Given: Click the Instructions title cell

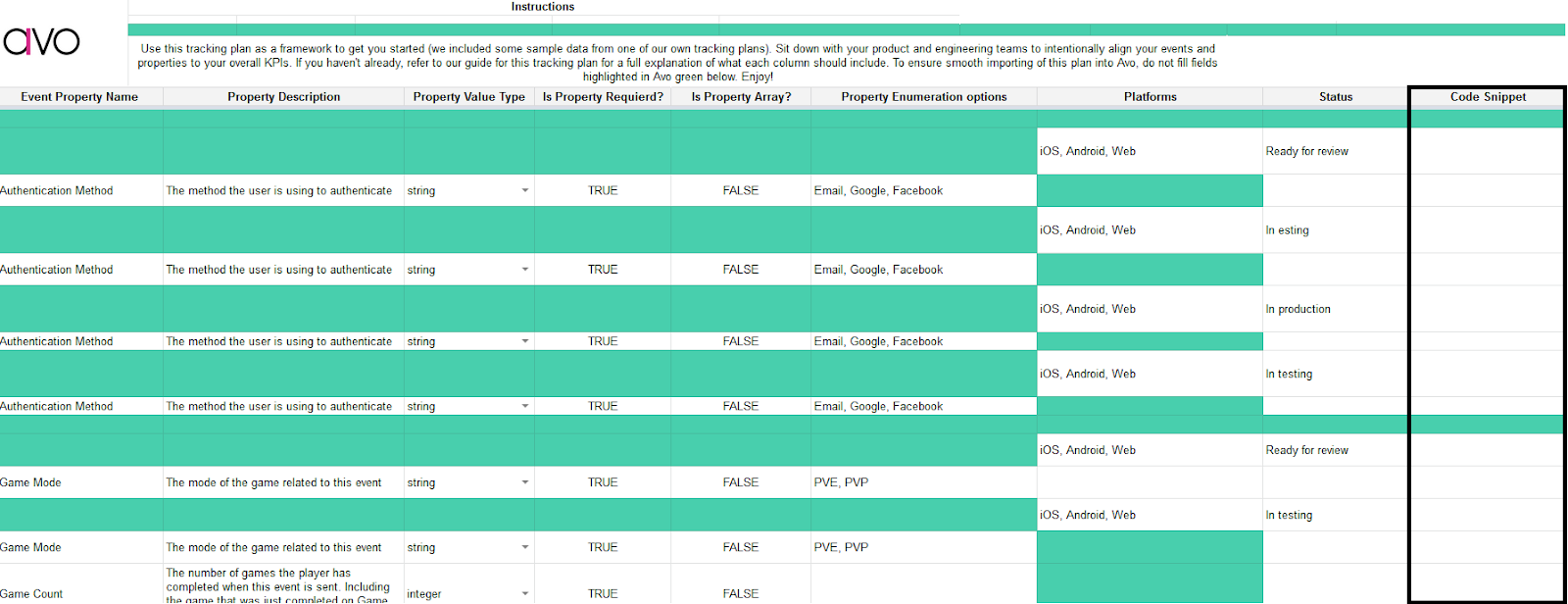Looking at the screenshot, I should 543,7.
